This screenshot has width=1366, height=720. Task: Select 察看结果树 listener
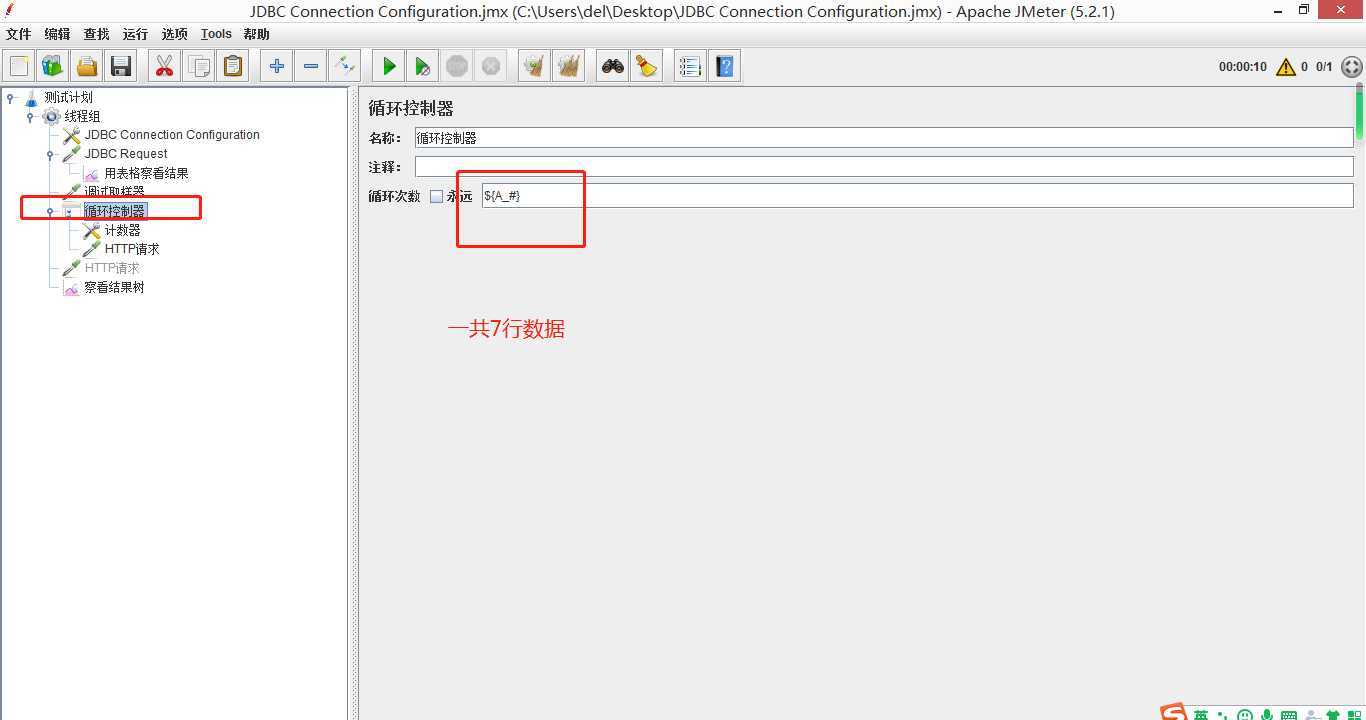114,287
